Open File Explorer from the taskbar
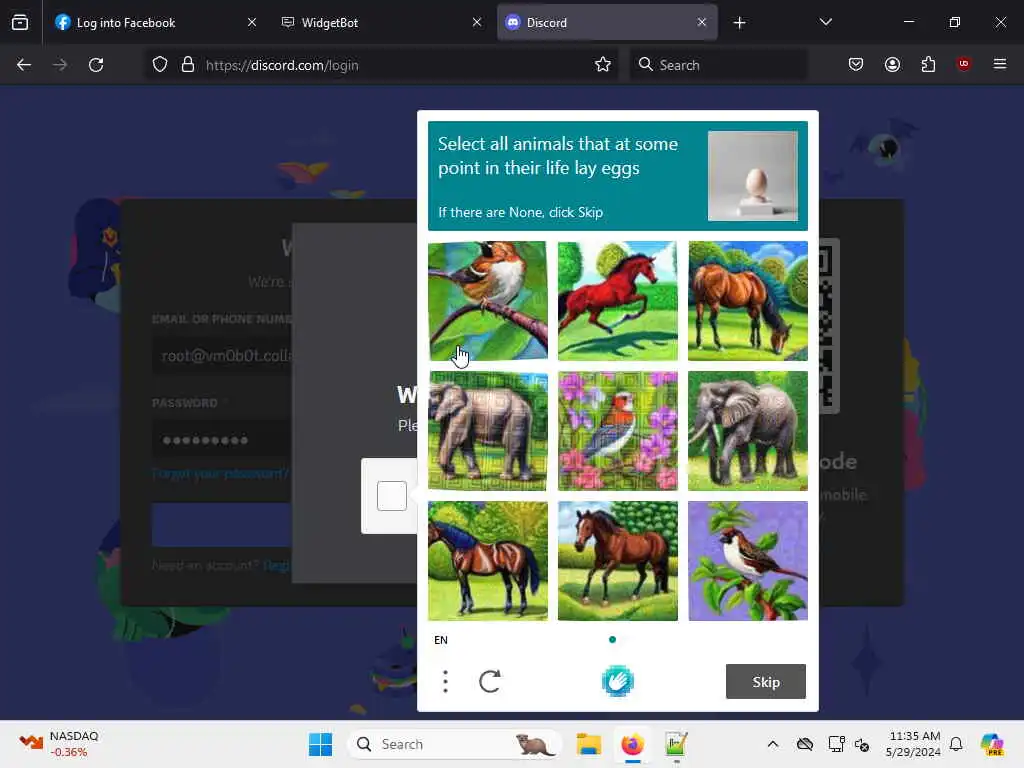This screenshot has width=1024, height=768. point(588,744)
